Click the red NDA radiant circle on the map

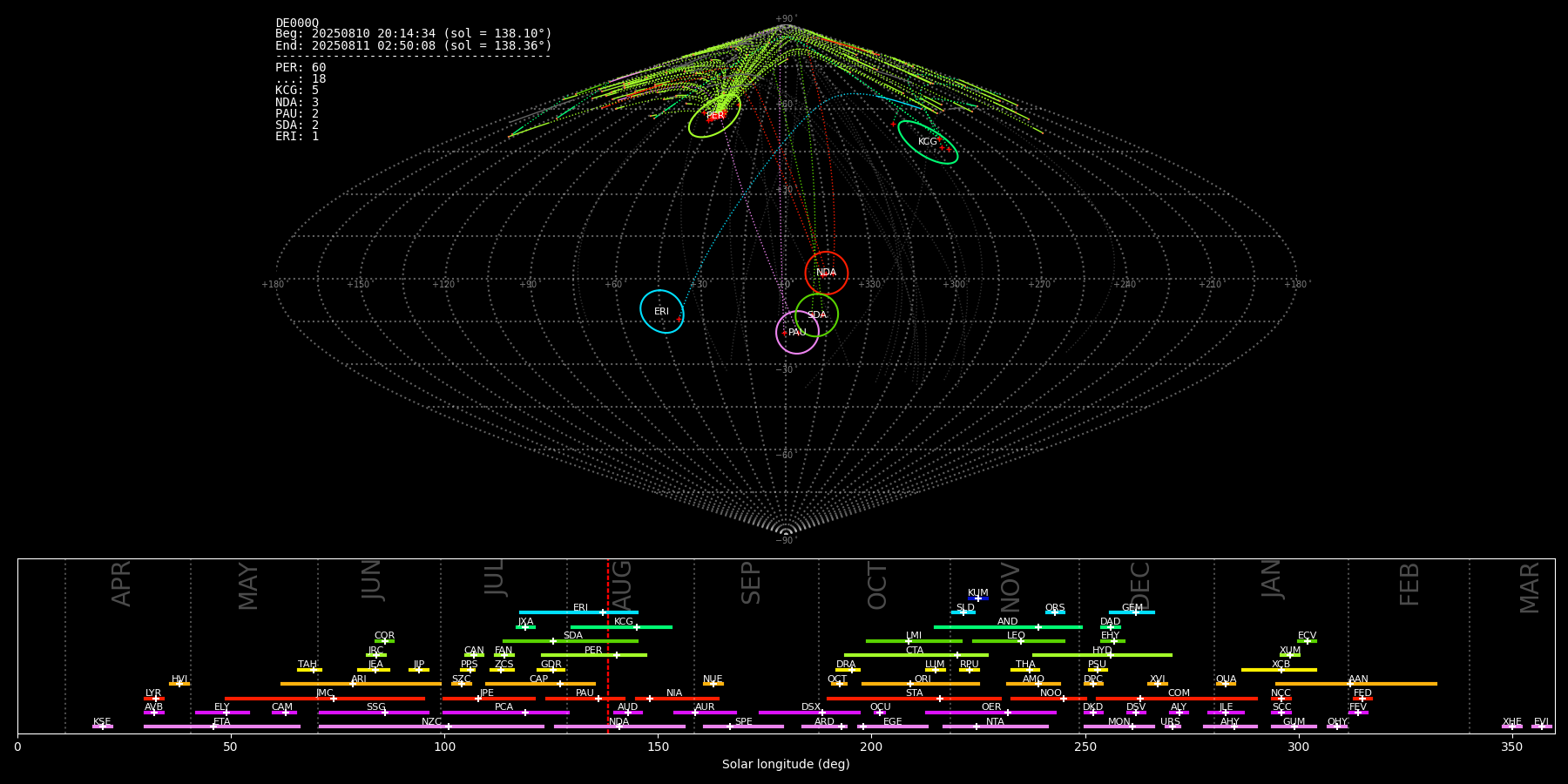point(827,273)
